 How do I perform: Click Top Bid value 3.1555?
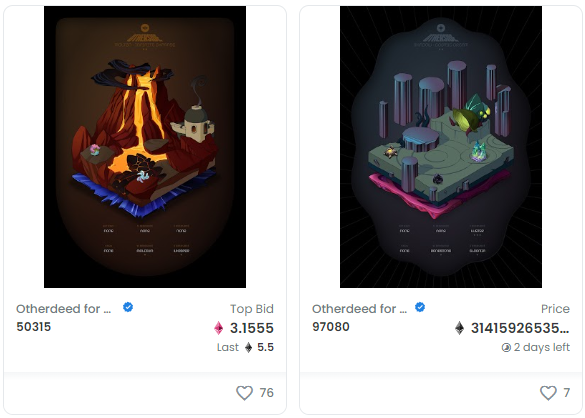pos(252,328)
